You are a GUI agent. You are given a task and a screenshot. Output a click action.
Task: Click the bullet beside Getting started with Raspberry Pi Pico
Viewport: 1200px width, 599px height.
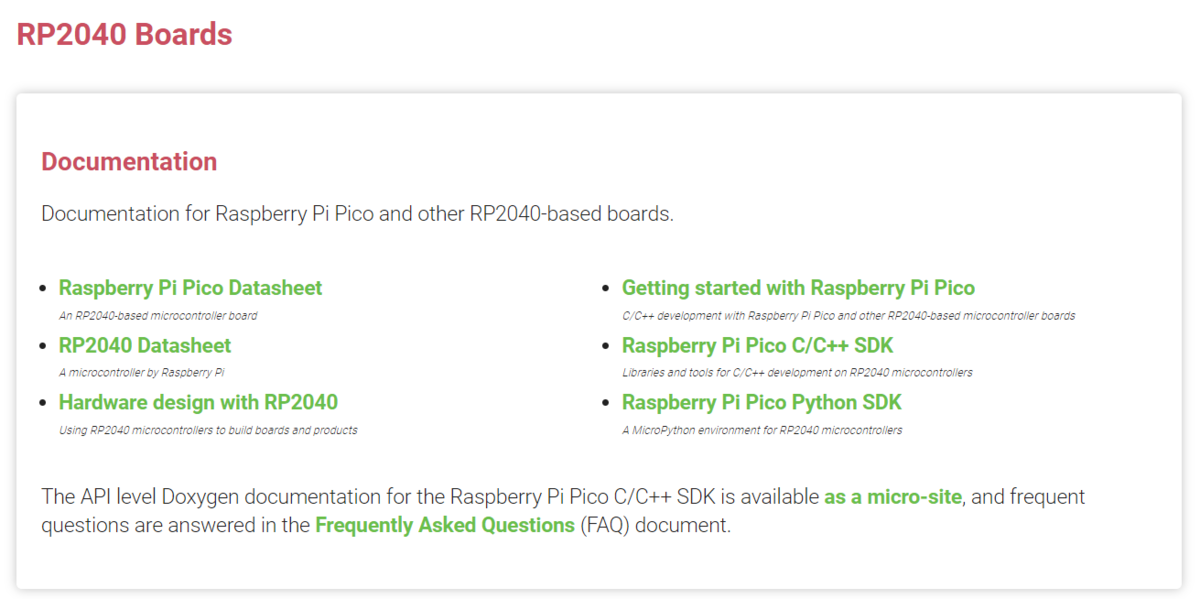pyautogui.click(x=606, y=289)
